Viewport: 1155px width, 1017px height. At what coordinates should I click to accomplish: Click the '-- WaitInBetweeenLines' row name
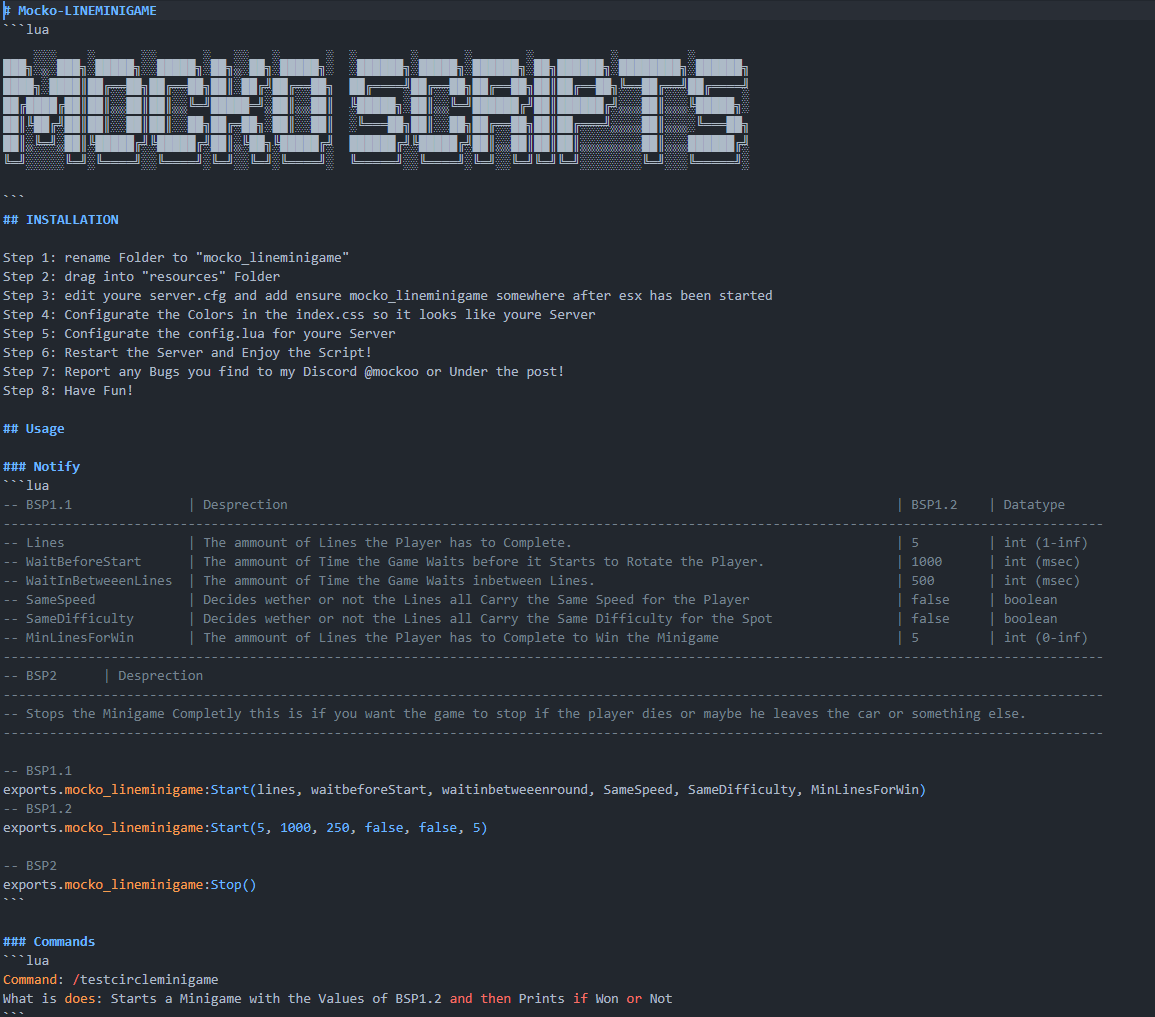[88, 581]
